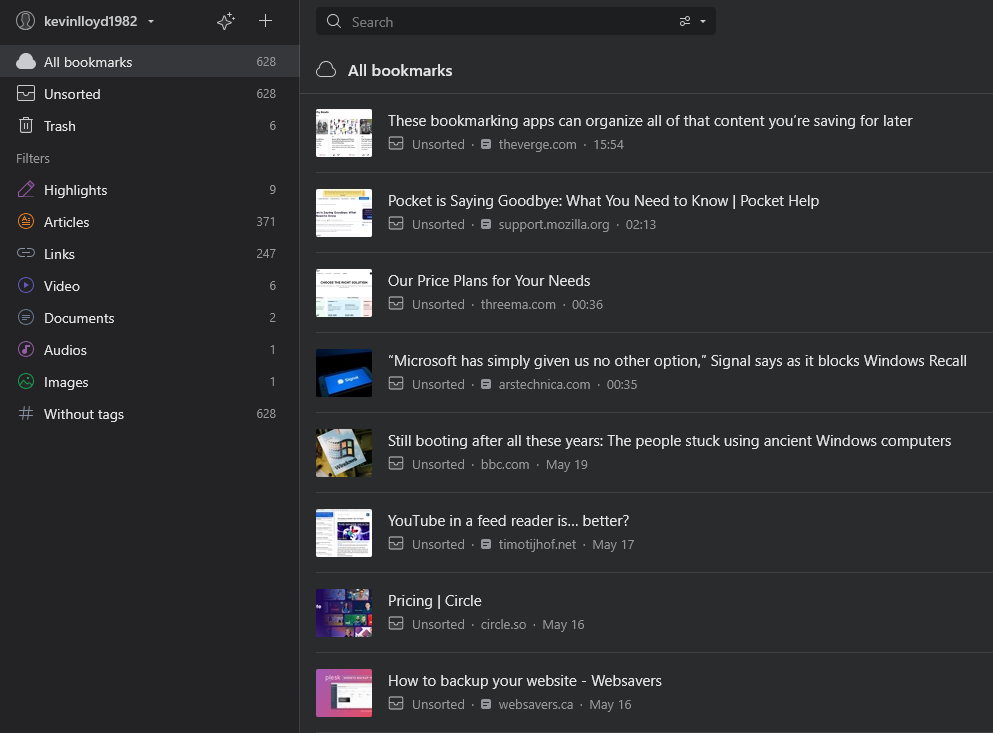Click the user avatar icon
Image resolution: width=993 pixels, height=733 pixels.
[x=25, y=21]
